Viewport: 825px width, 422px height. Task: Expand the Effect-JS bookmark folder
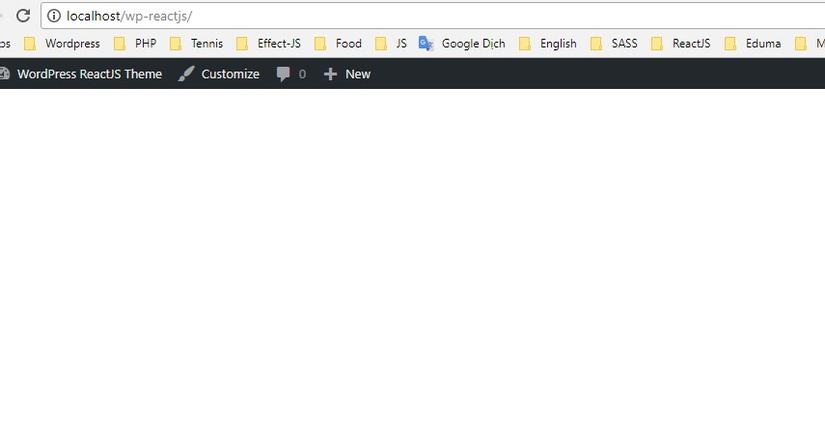pyautogui.click(x=269, y=44)
